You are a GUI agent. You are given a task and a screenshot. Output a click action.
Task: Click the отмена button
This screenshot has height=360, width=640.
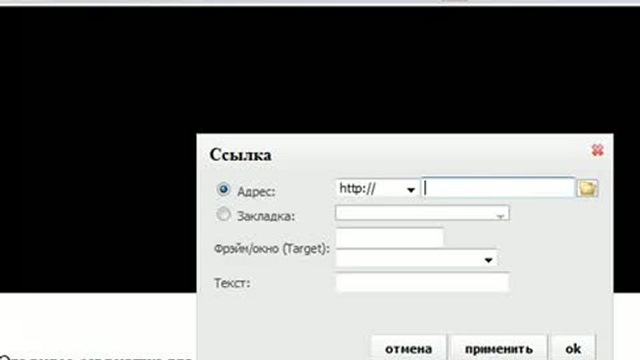409,348
